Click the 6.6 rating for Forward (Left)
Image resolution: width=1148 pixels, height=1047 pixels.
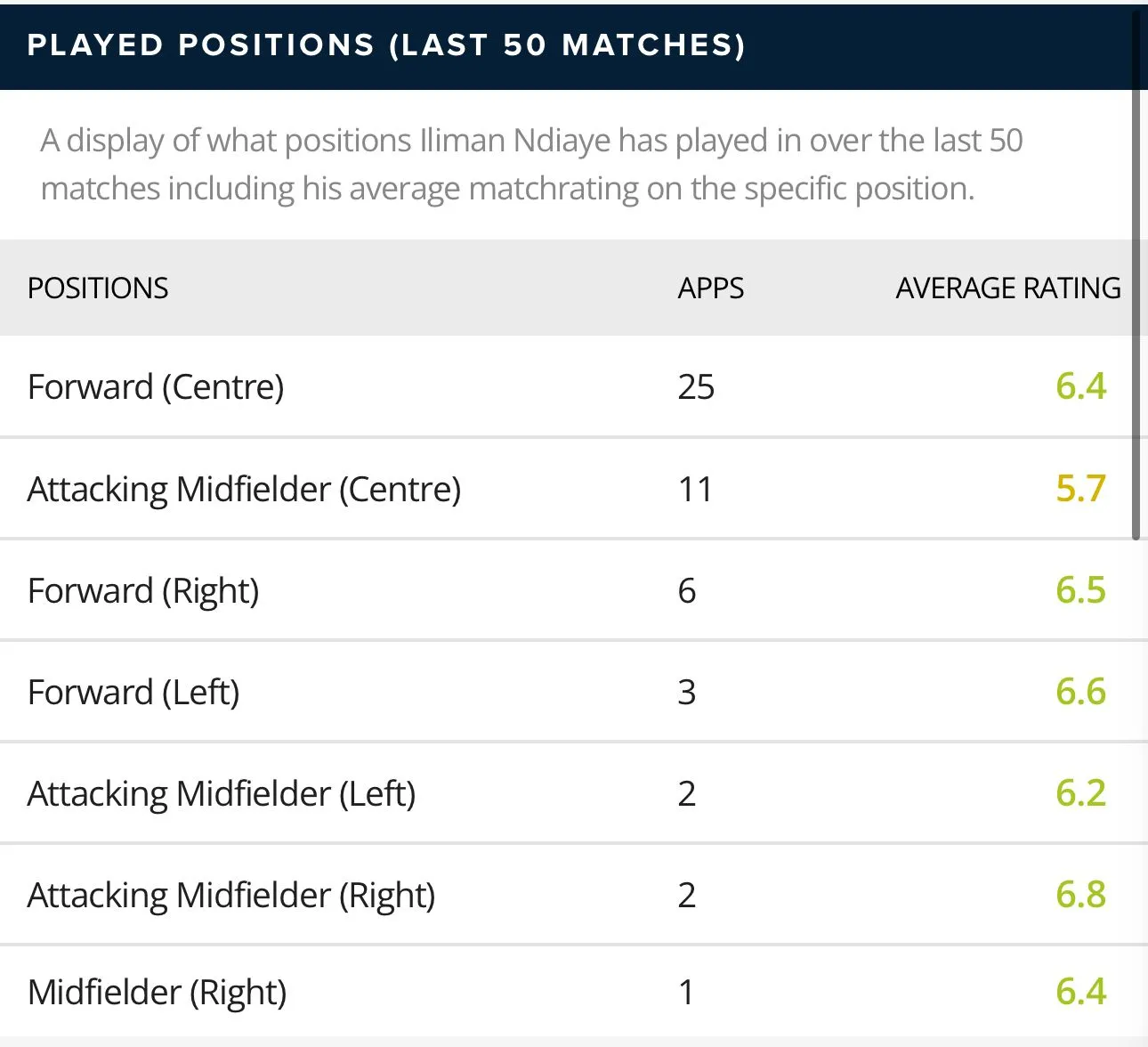pyautogui.click(x=1080, y=692)
